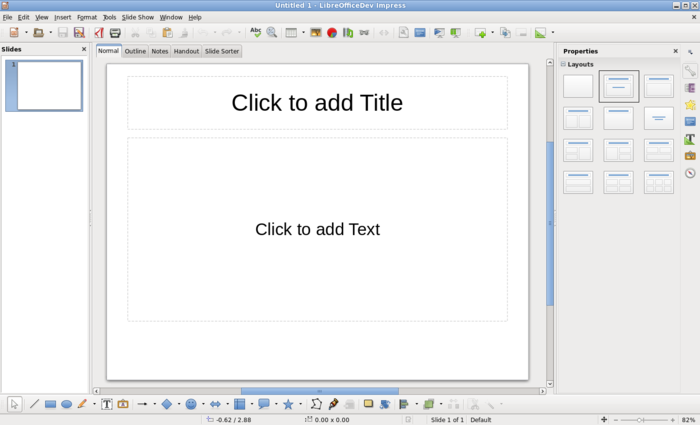Click the Open file icon
Viewport: 700px width, 425px height.
38,33
